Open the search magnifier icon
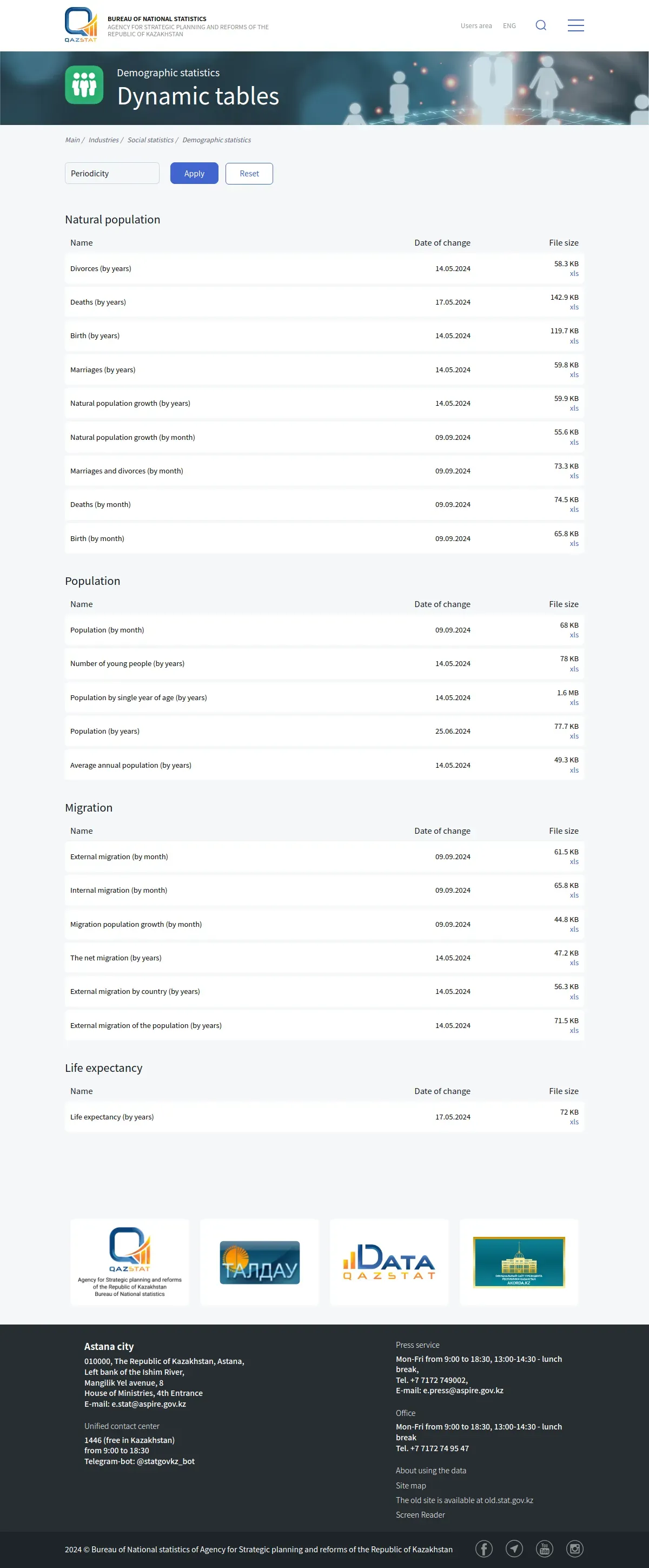 [541, 25]
